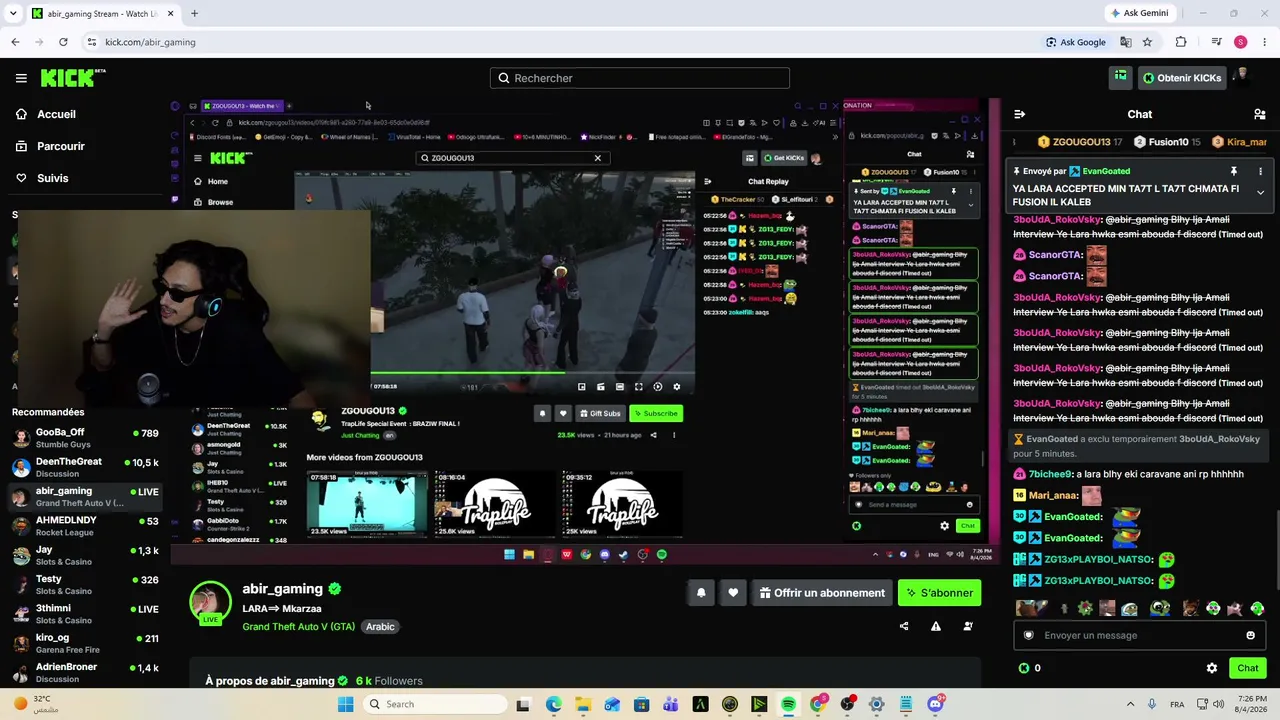
Task: Click the S'abonner button
Action: click(939, 593)
